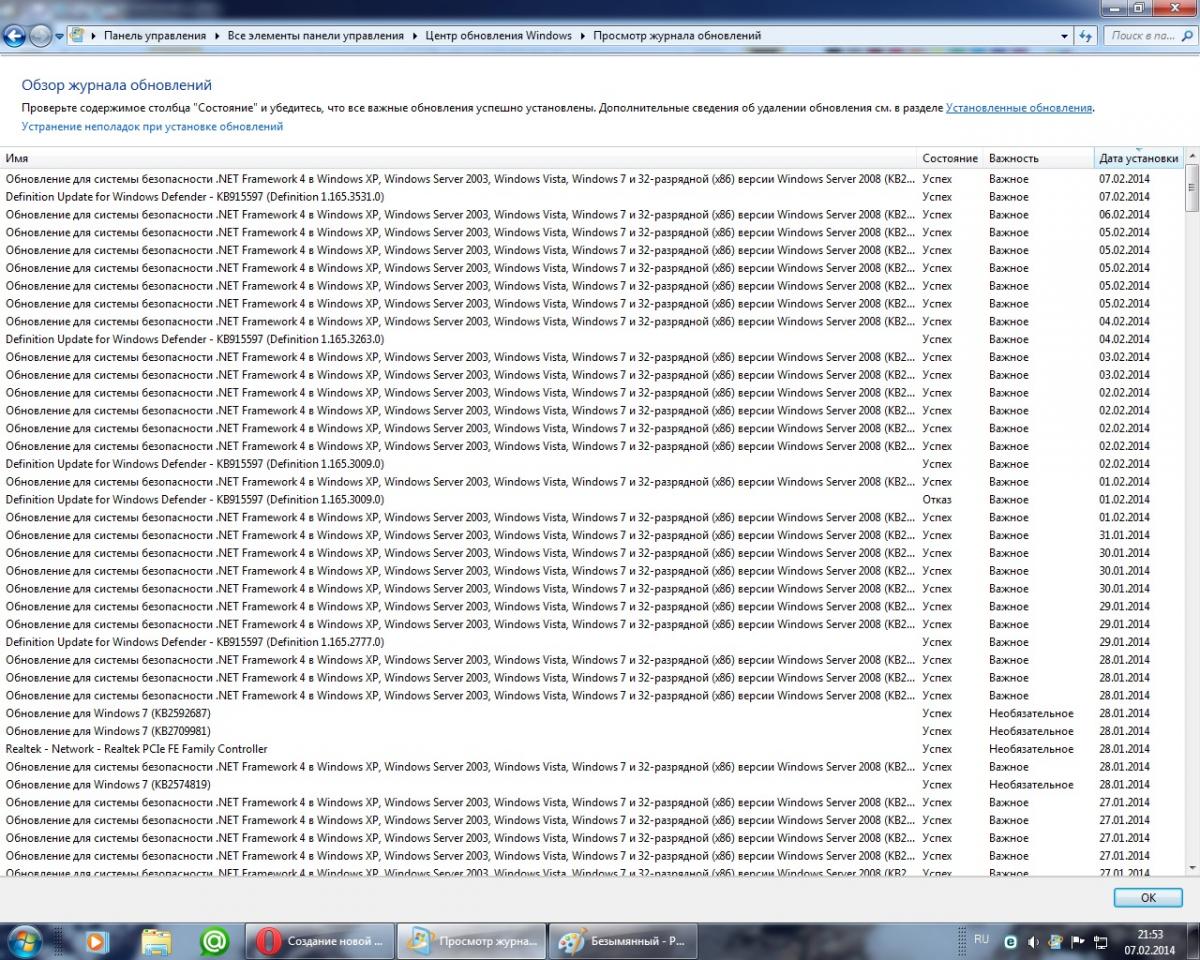Click the RU language indicator in tray
Image resolution: width=1200 pixels, height=960 pixels.
point(981,940)
